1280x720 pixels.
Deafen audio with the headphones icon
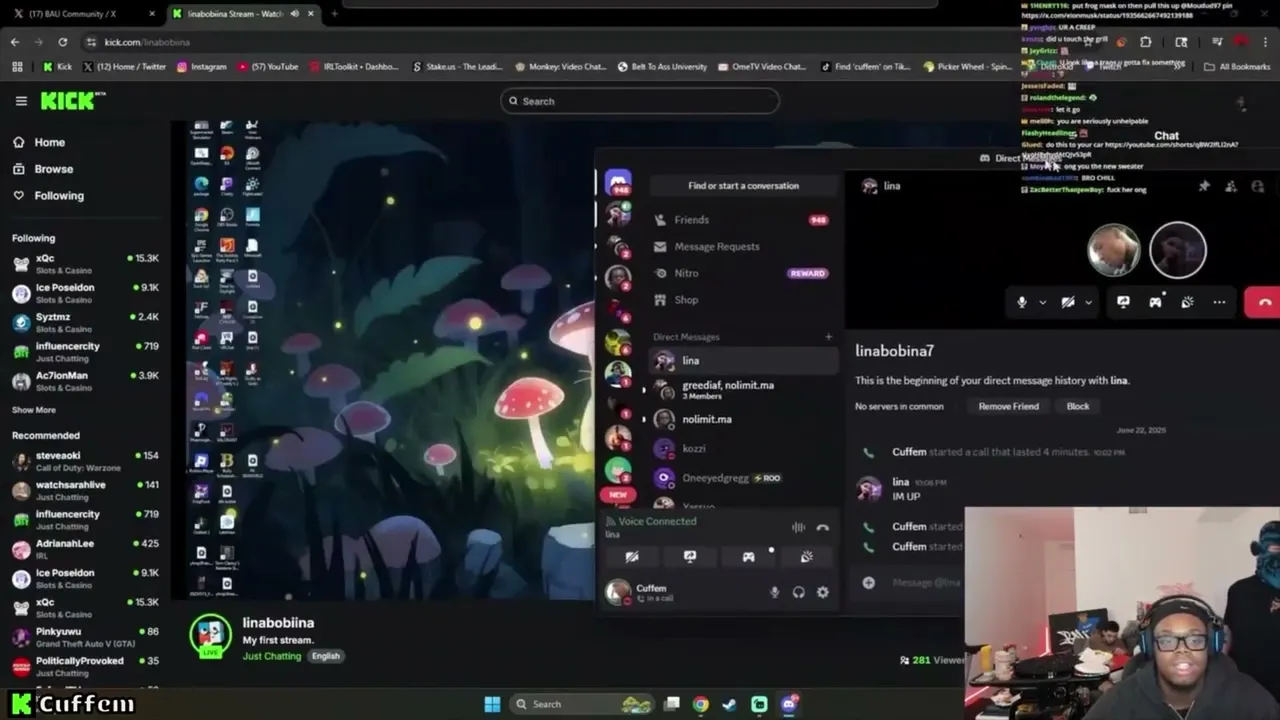pyautogui.click(x=799, y=592)
